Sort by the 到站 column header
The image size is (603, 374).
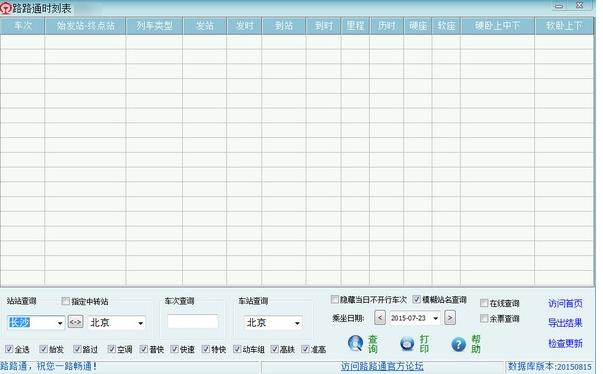284,26
